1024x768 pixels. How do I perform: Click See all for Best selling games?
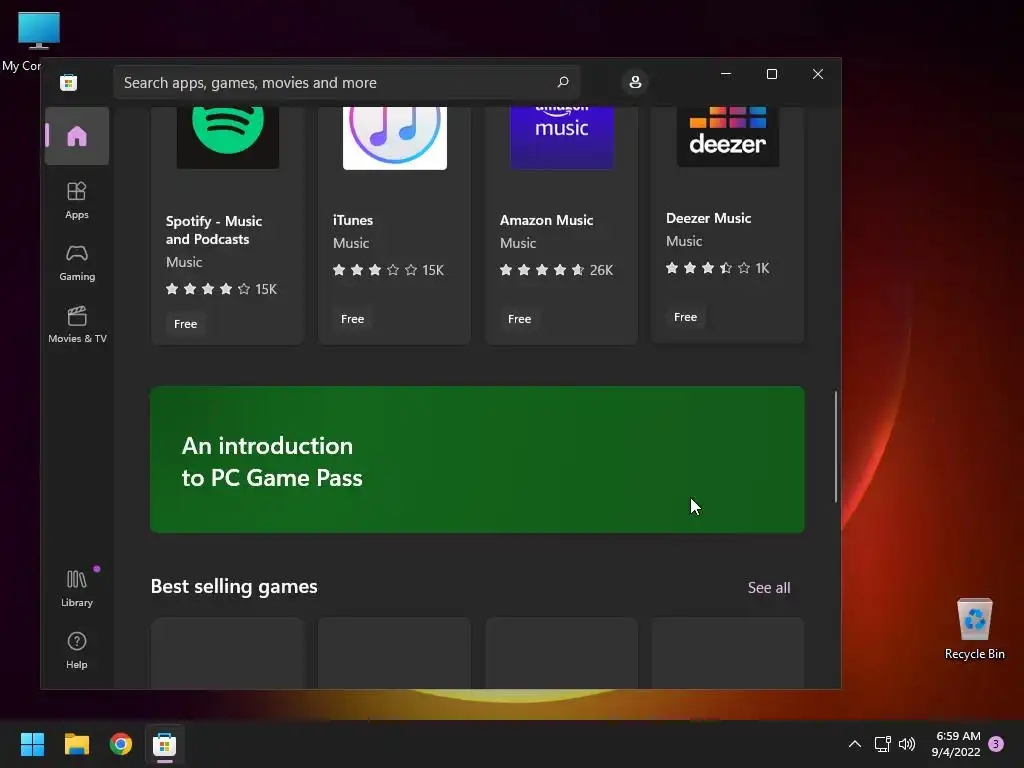click(769, 588)
